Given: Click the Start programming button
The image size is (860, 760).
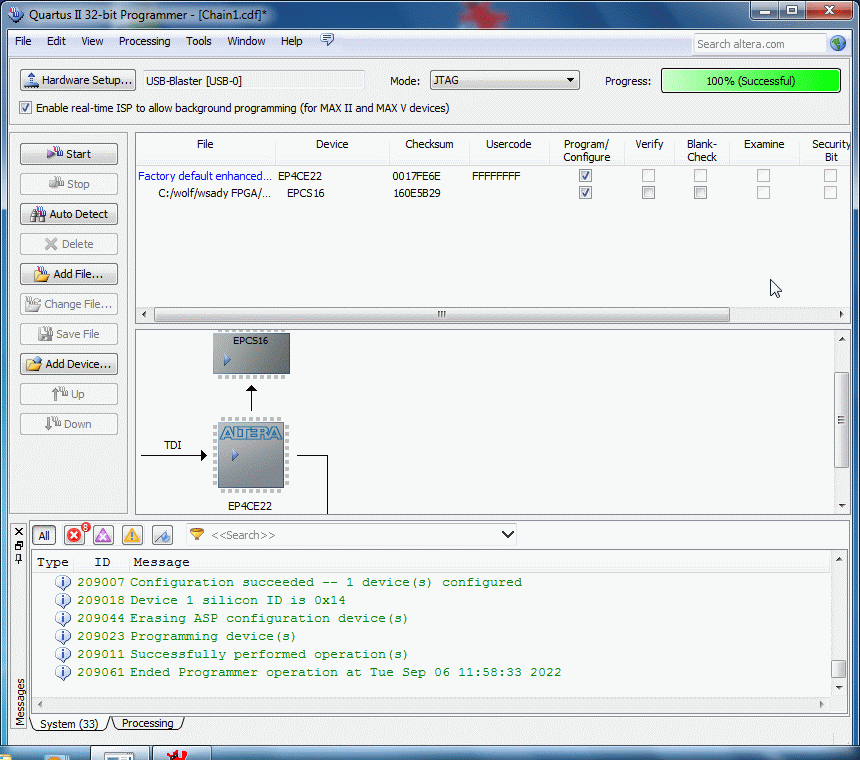Looking at the screenshot, I should coord(69,154).
